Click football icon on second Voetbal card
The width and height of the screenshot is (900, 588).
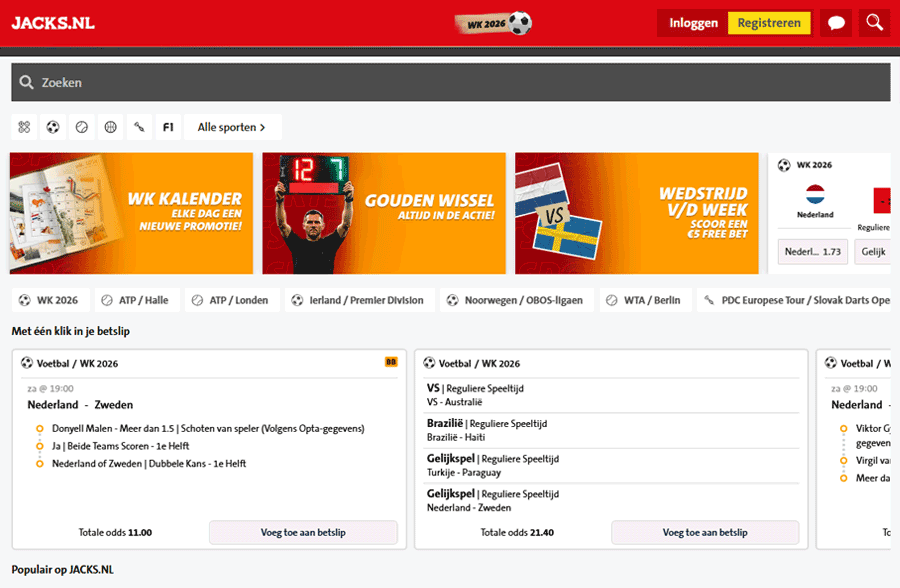tap(429, 363)
